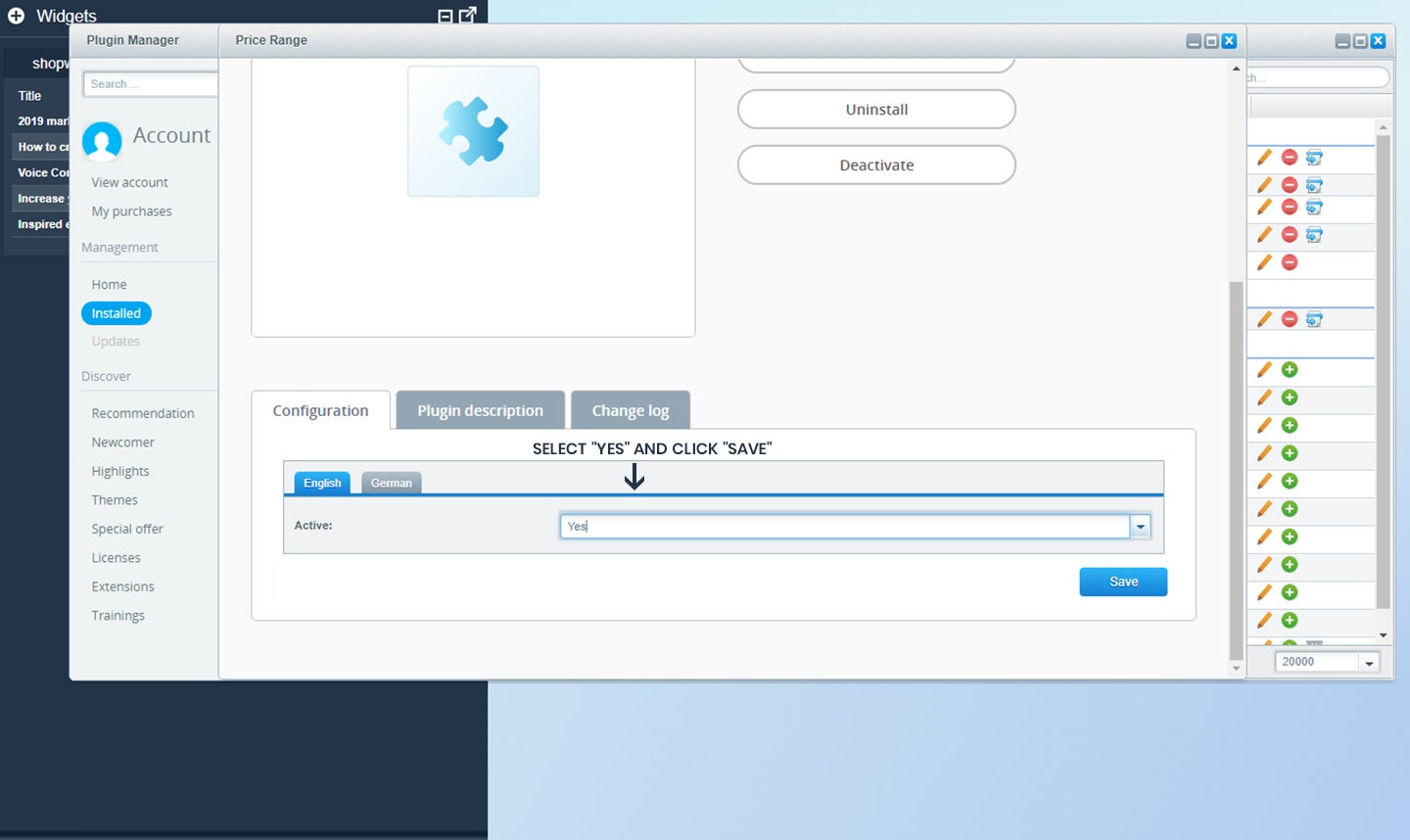Open the View account link

pyautogui.click(x=129, y=183)
